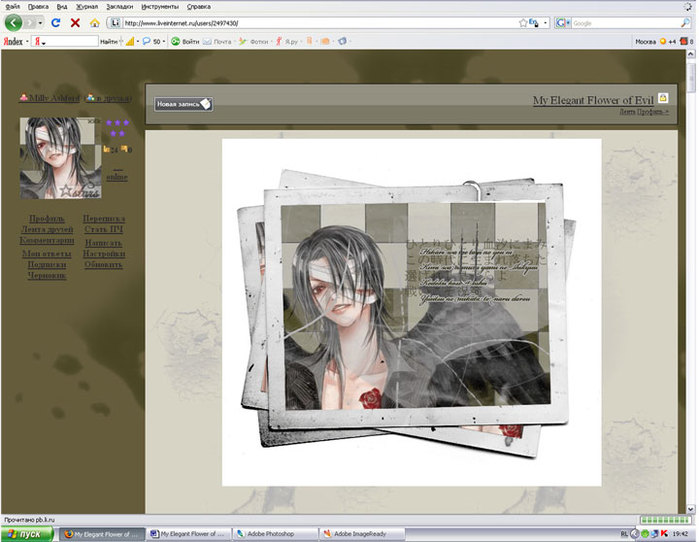Image resolution: width=699 pixels, height=542 pixels.
Task: Open the navigation history dropdown arrow
Action: 41,23
